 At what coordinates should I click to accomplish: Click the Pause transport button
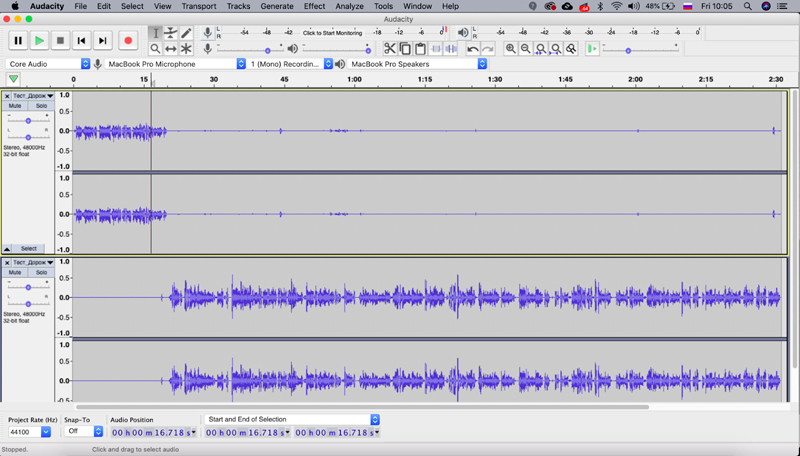point(18,41)
